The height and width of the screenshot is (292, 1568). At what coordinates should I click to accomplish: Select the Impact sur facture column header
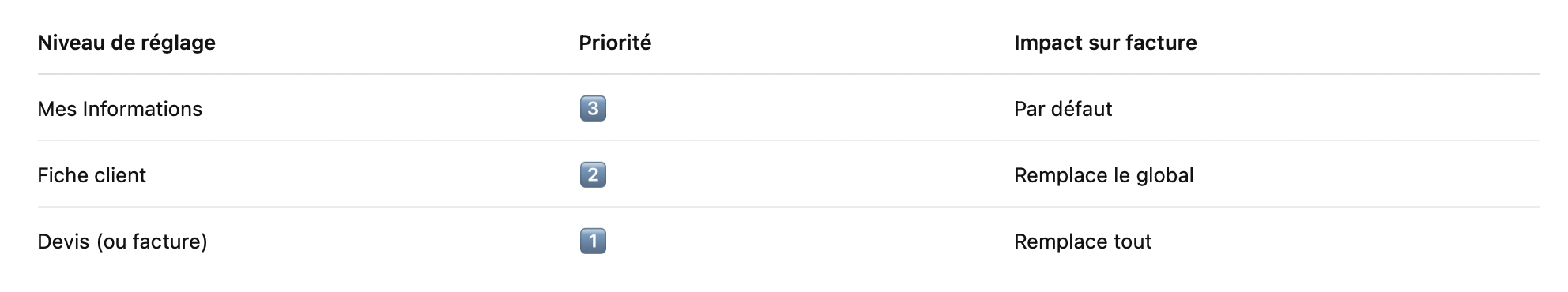(1106, 43)
